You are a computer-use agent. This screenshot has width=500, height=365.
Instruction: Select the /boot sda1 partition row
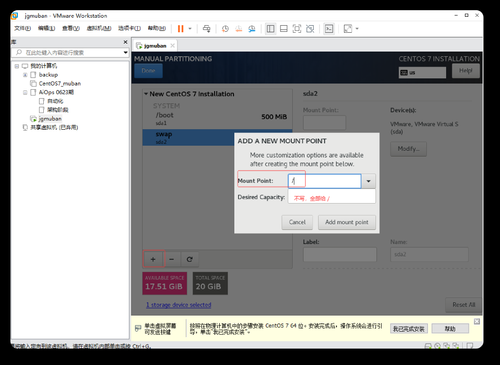coord(217,119)
